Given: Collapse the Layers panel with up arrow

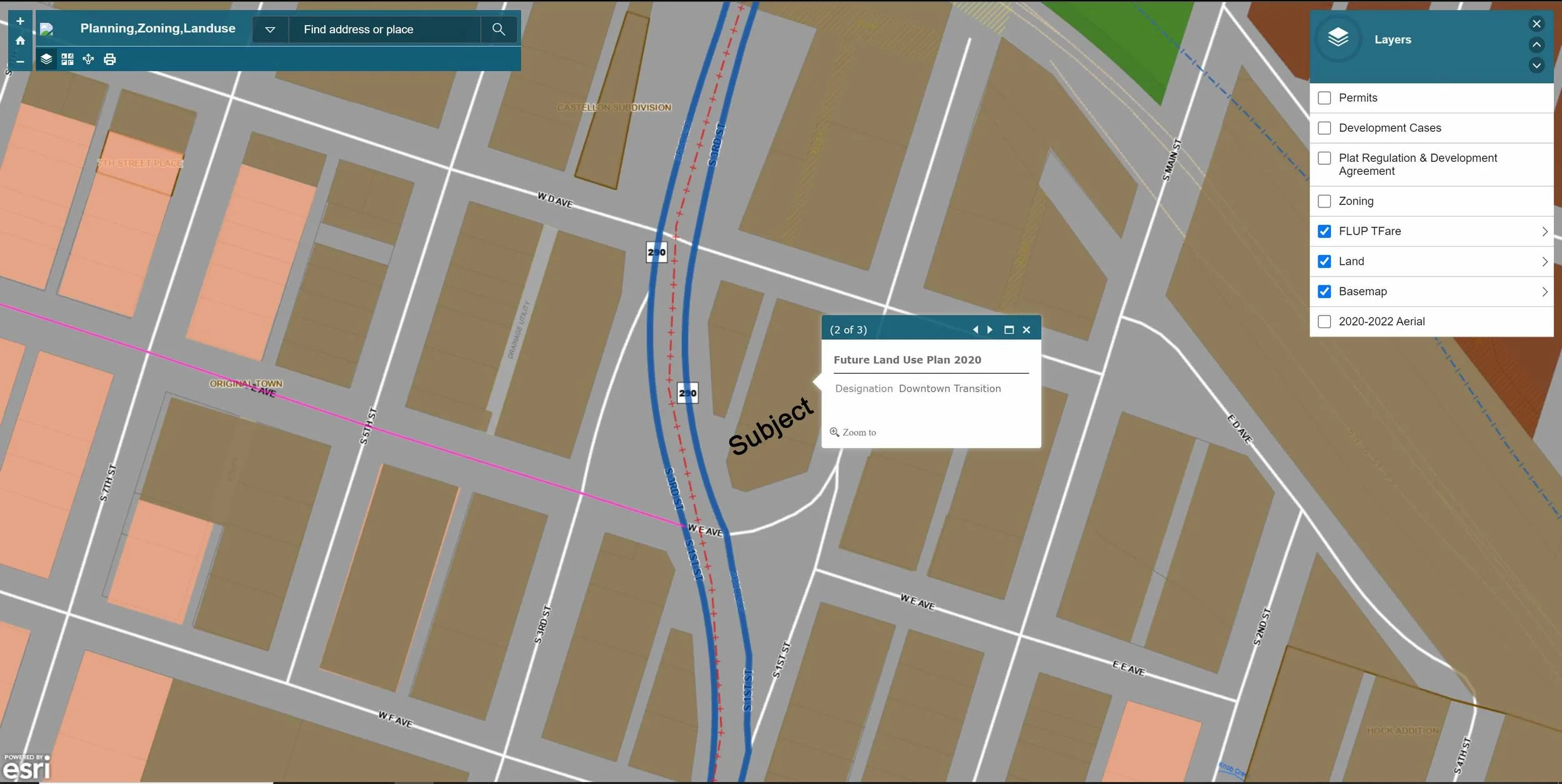Looking at the screenshot, I should pyautogui.click(x=1536, y=44).
